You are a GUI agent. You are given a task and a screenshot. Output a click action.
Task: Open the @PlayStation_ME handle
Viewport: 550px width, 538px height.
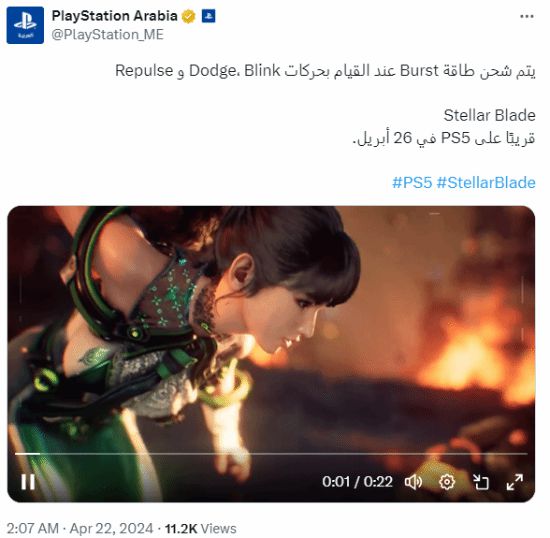click(x=108, y=35)
